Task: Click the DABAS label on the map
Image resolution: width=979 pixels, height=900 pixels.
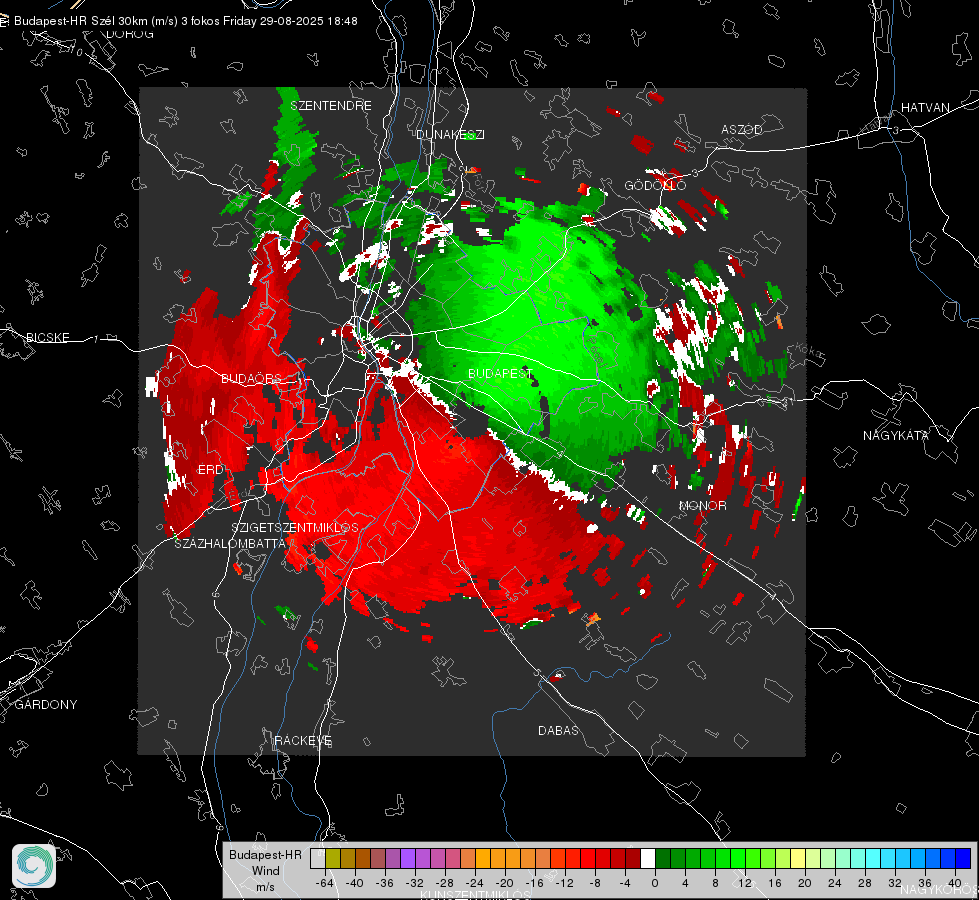Action: 558,730
